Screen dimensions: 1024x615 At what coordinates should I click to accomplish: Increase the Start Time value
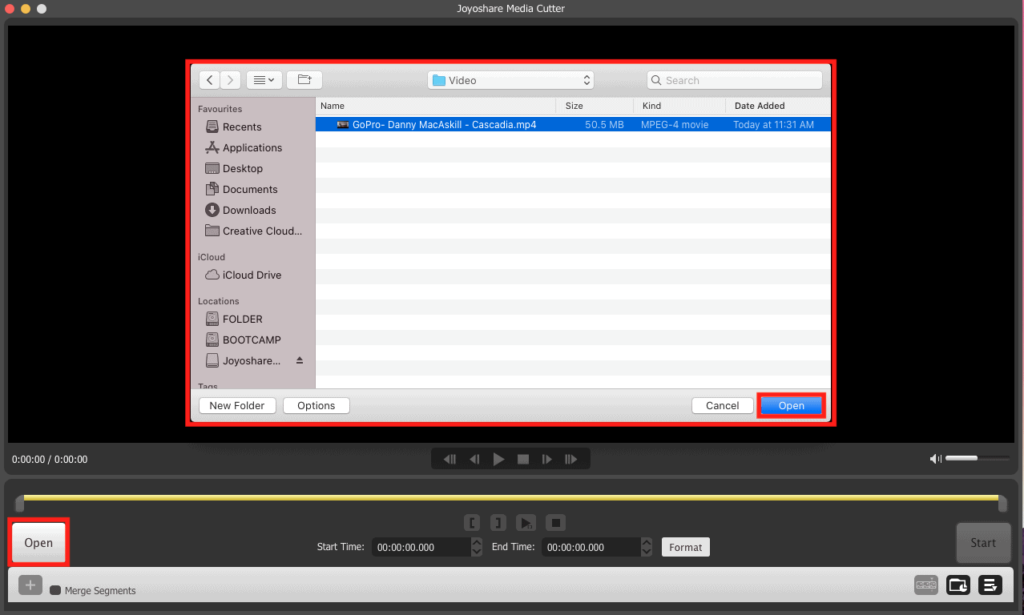point(477,542)
